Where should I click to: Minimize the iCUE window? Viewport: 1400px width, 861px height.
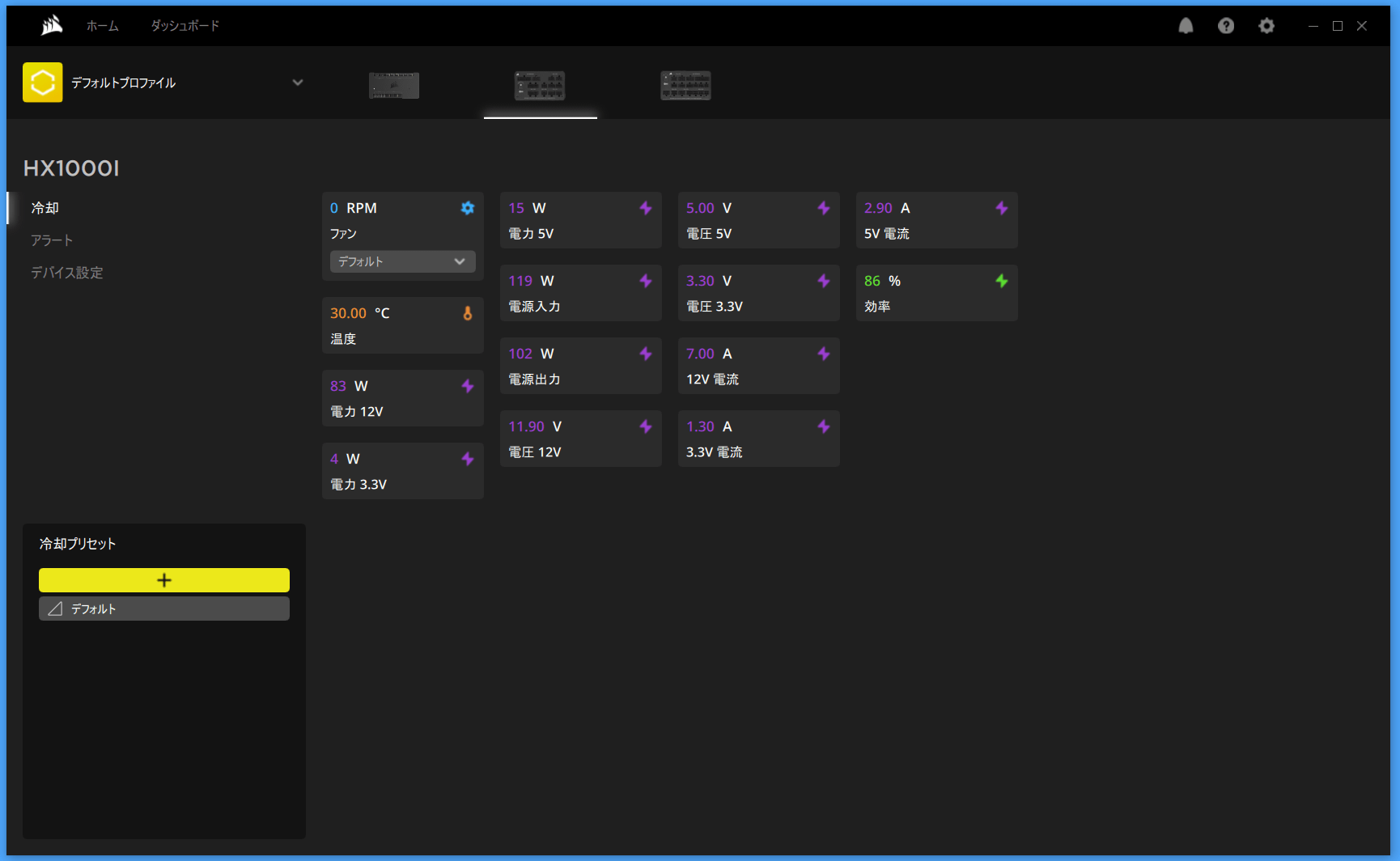(1313, 26)
